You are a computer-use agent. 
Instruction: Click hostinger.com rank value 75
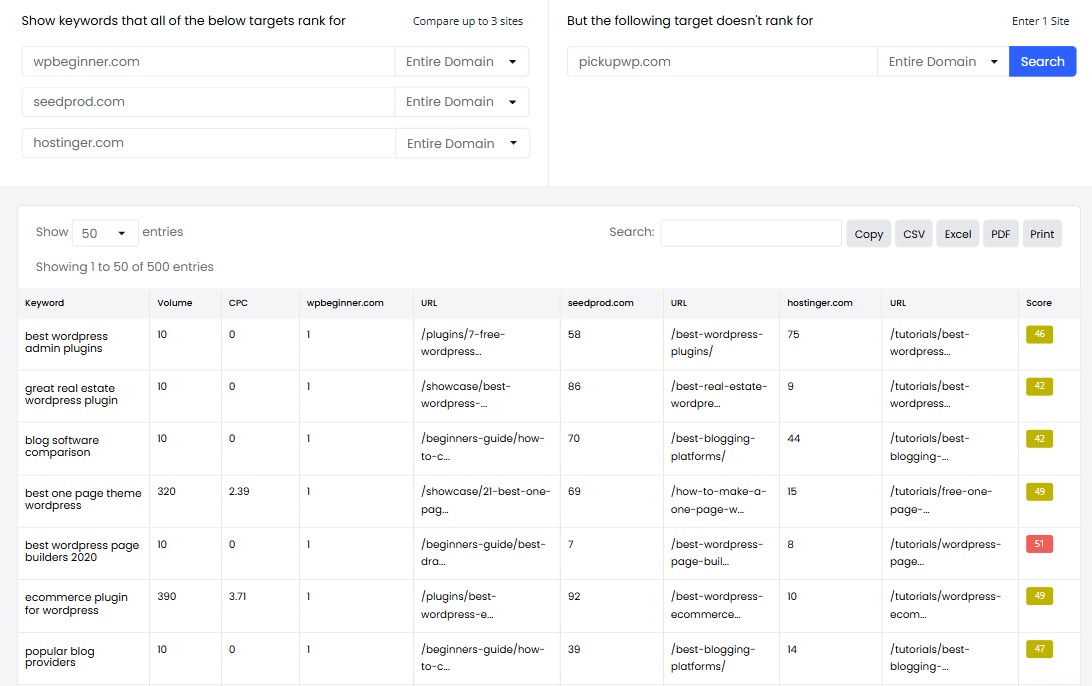click(793, 334)
